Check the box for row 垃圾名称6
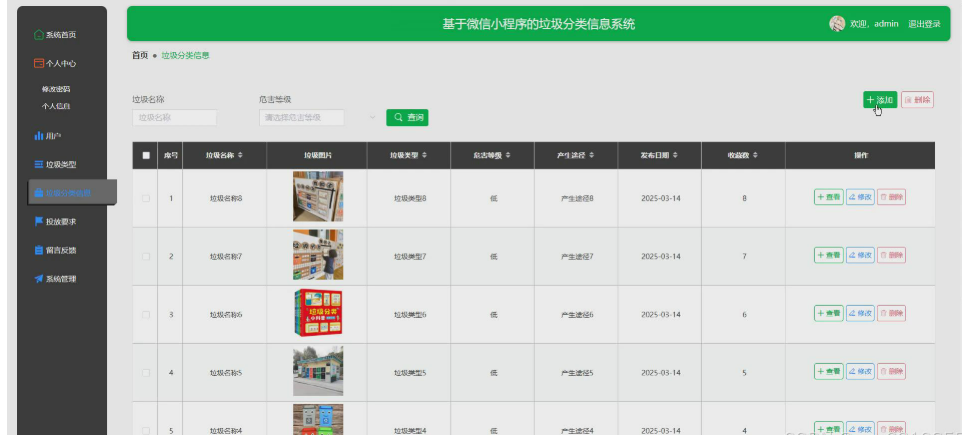Image resolution: width=962 pixels, height=435 pixels. pyautogui.click(x=146, y=315)
